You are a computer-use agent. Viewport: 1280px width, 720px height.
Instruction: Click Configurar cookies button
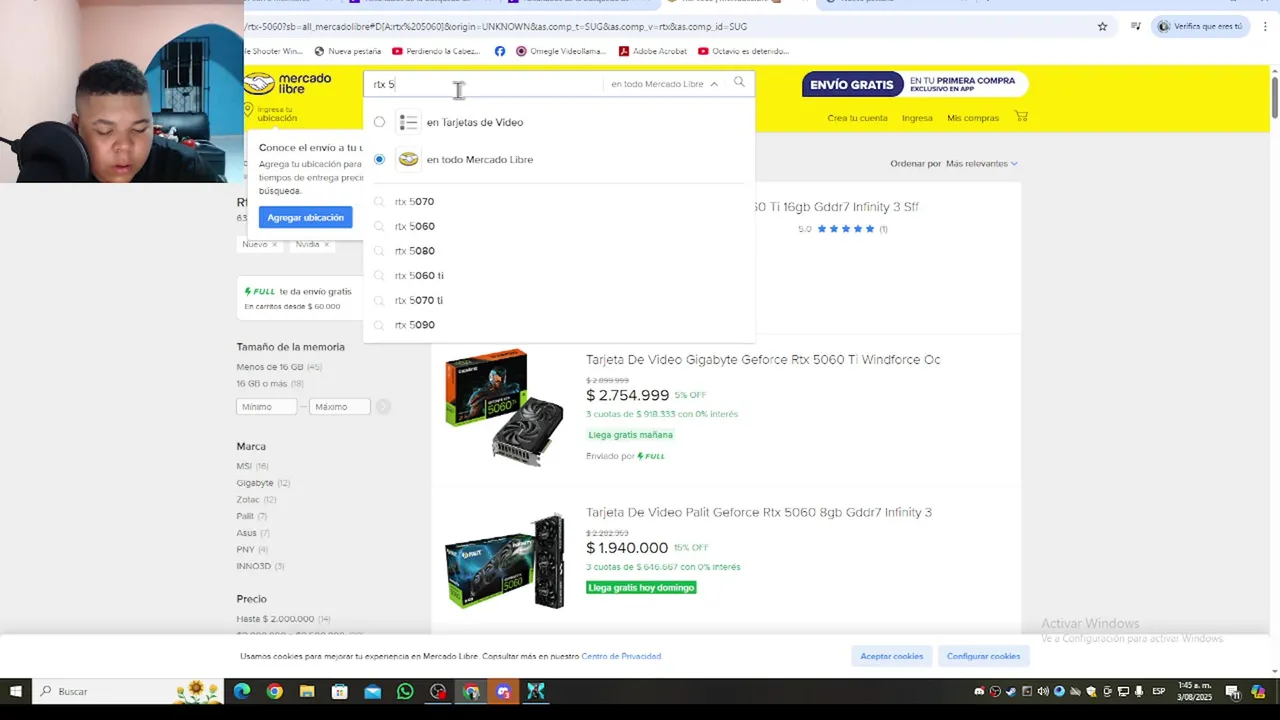click(983, 656)
